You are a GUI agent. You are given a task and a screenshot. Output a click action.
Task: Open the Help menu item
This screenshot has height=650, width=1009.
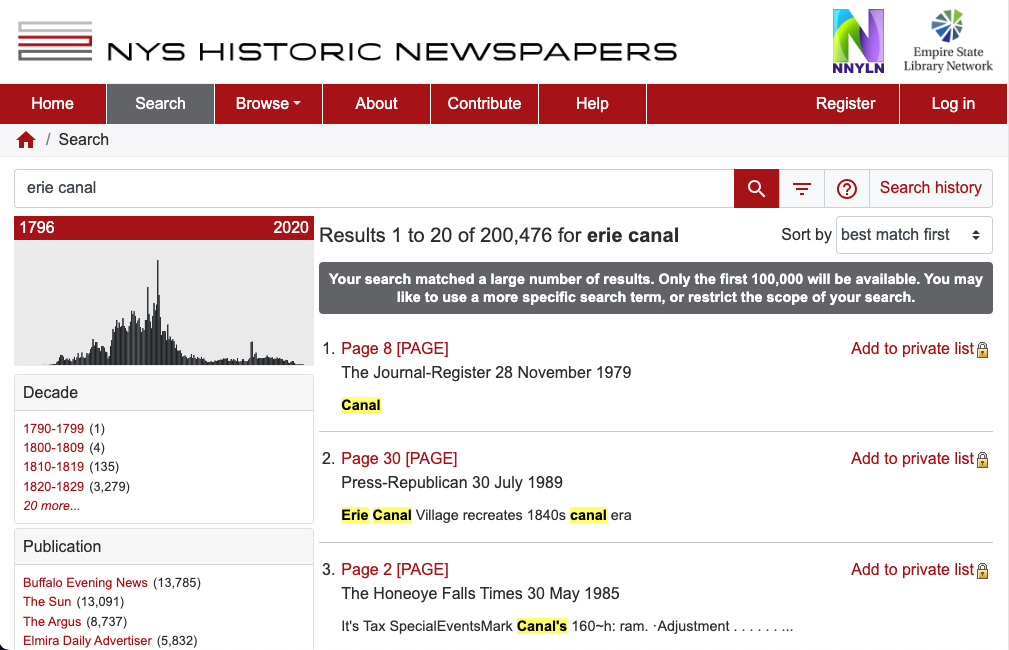[x=592, y=104]
